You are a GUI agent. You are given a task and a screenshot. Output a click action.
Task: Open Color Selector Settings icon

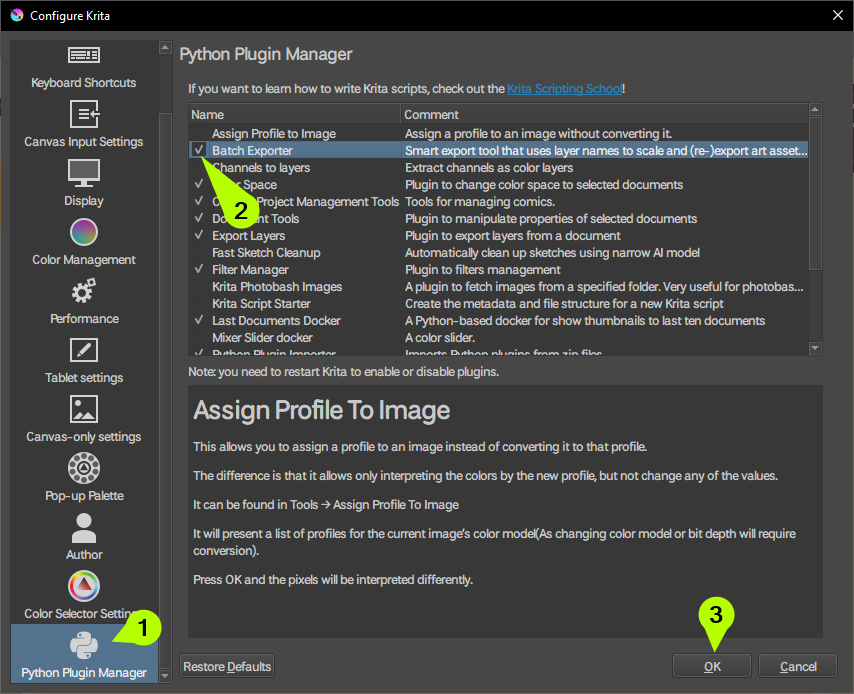point(83,586)
